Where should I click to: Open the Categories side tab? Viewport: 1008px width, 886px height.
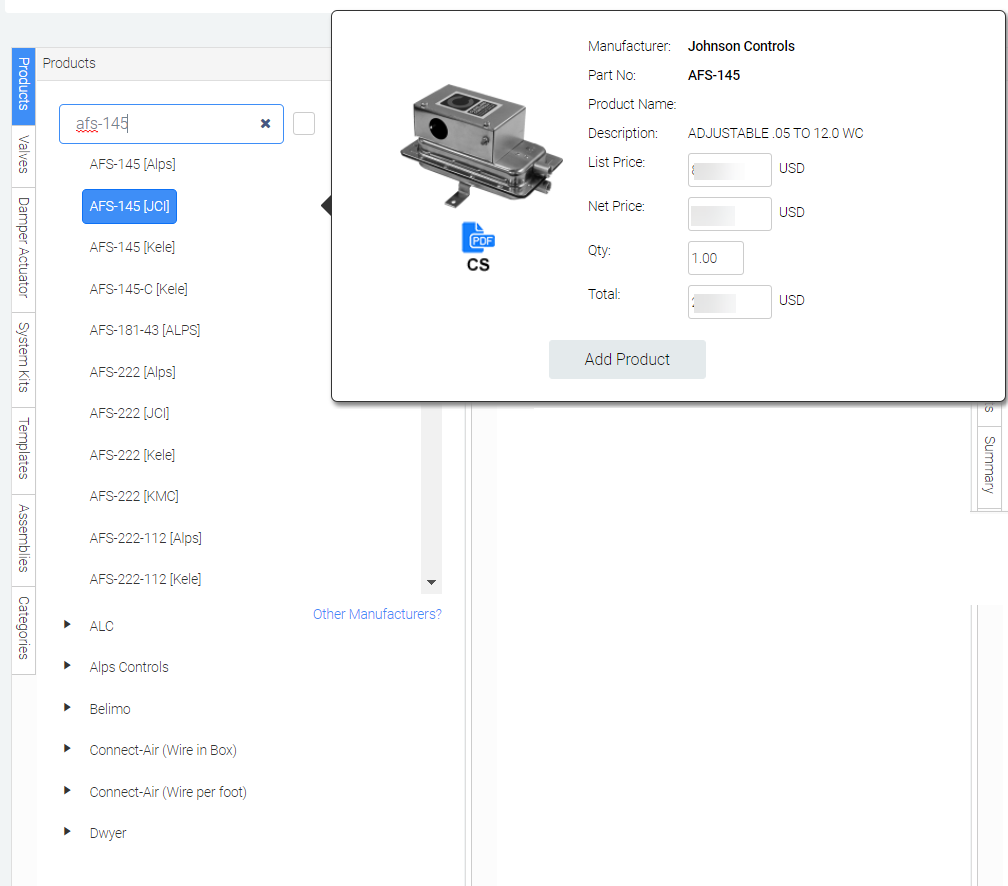[24, 630]
